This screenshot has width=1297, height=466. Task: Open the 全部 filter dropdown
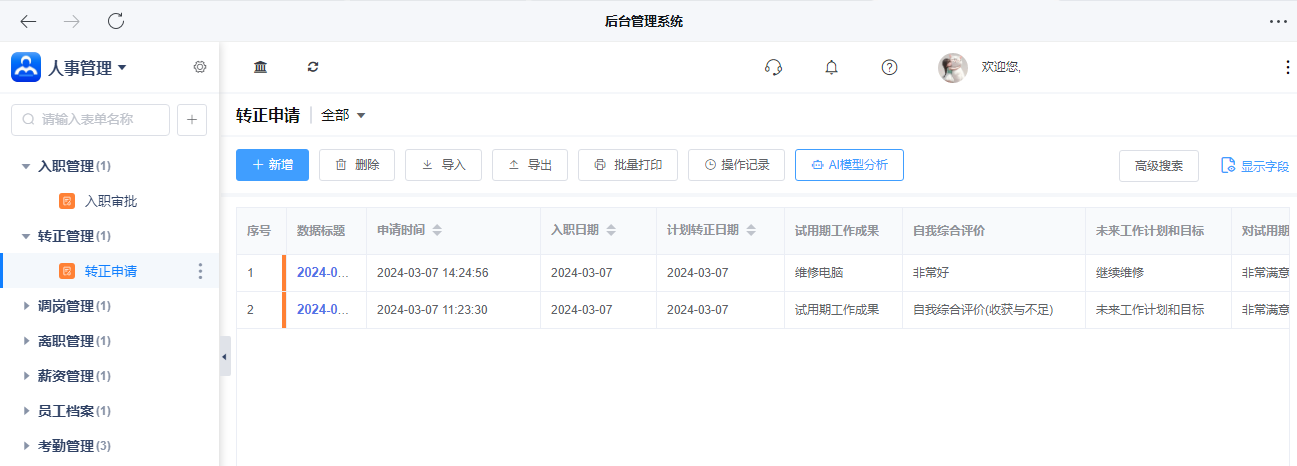click(x=343, y=115)
